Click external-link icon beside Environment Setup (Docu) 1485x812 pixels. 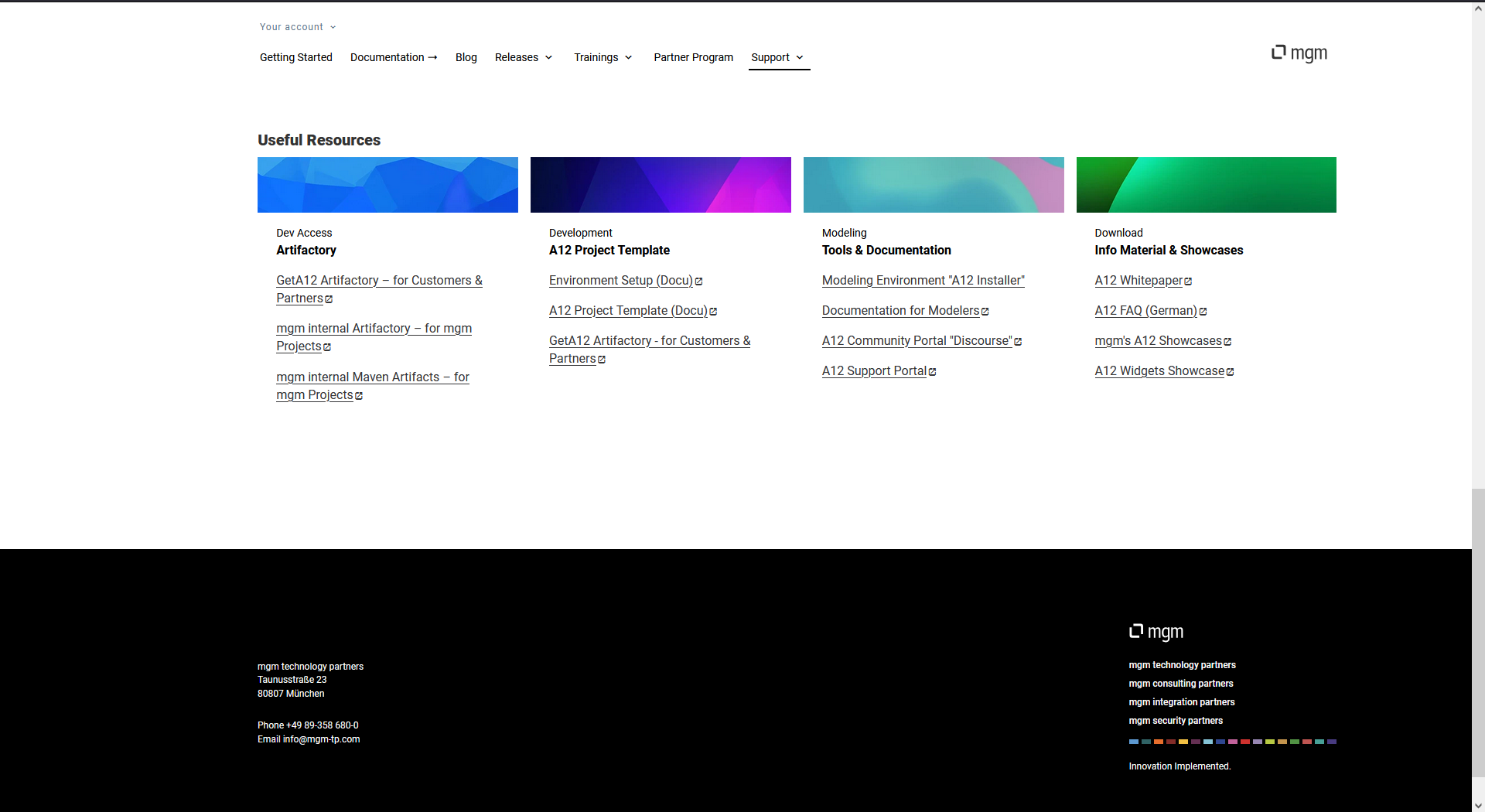(x=699, y=281)
